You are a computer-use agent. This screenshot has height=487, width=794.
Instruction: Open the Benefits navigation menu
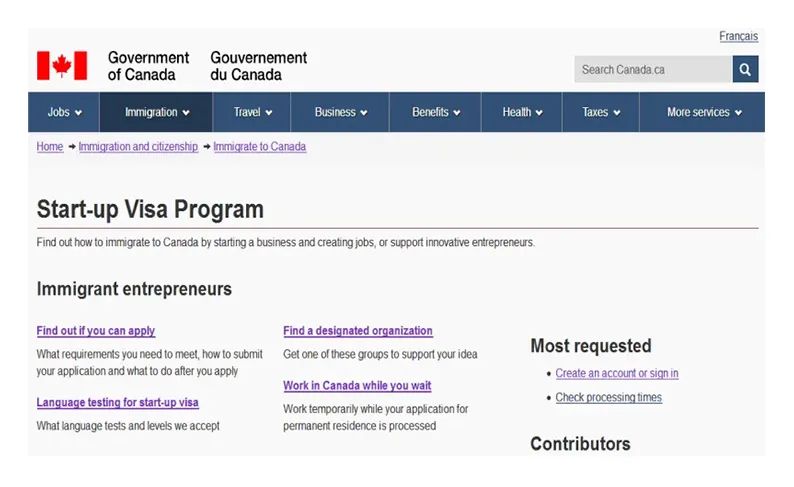pyautogui.click(x=435, y=112)
